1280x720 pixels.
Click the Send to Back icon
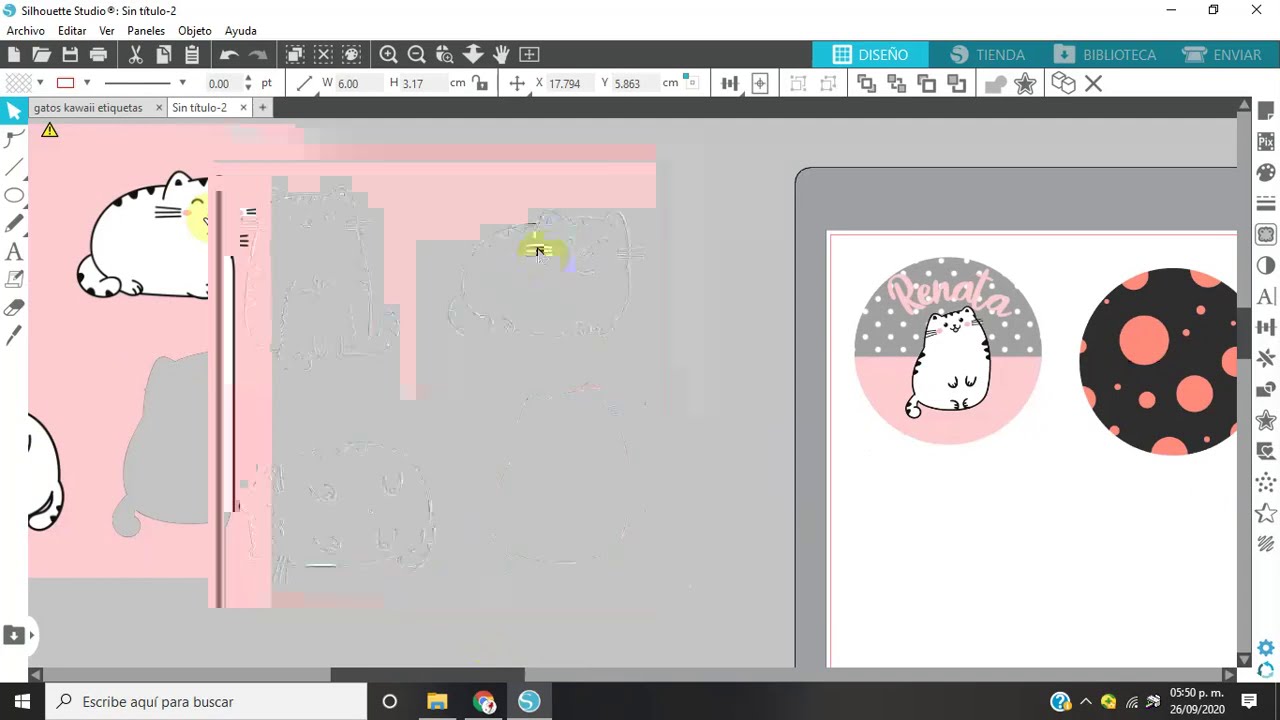pos(896,84)
